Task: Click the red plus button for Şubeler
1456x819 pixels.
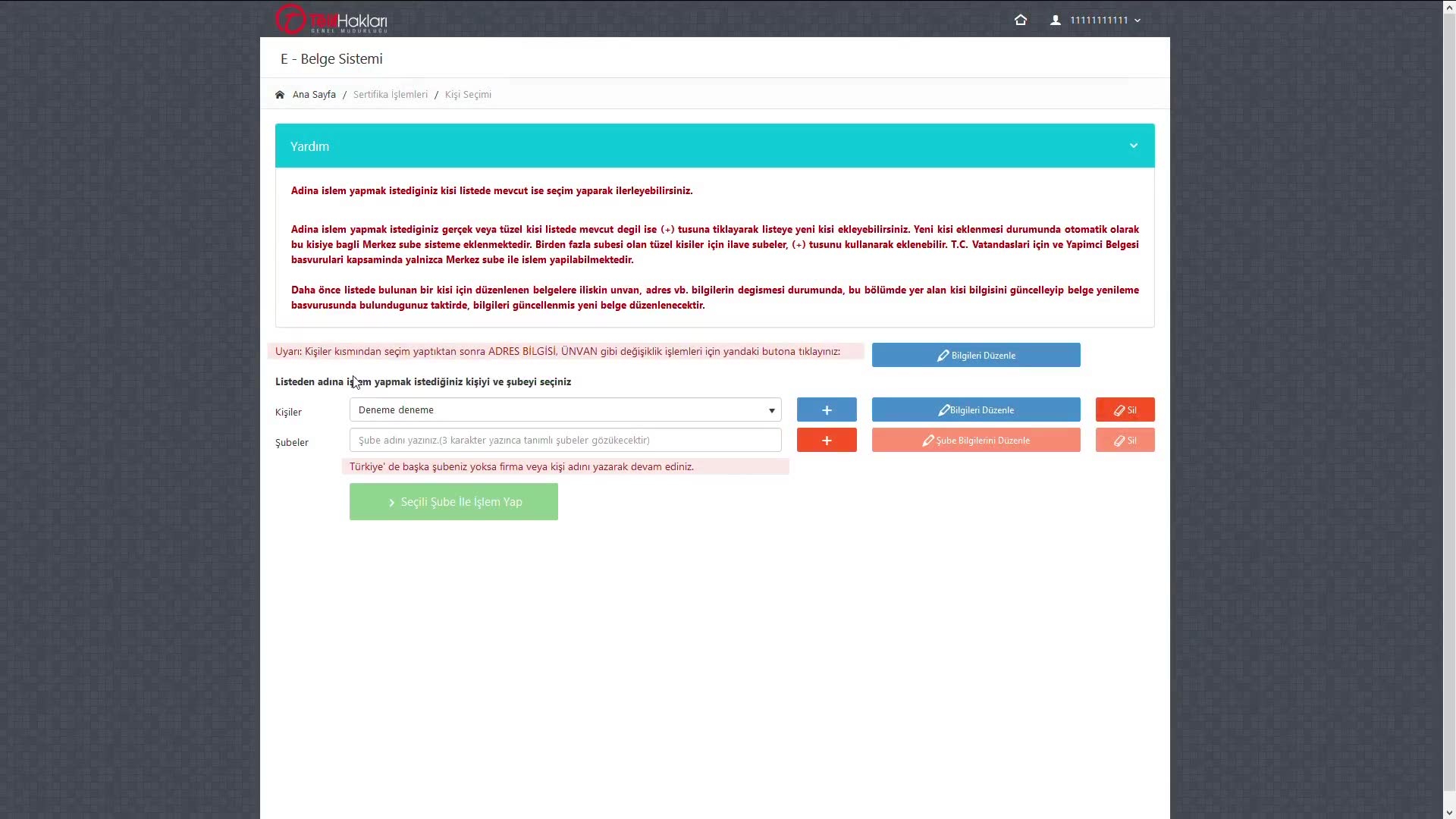Action: coord(827,441)
